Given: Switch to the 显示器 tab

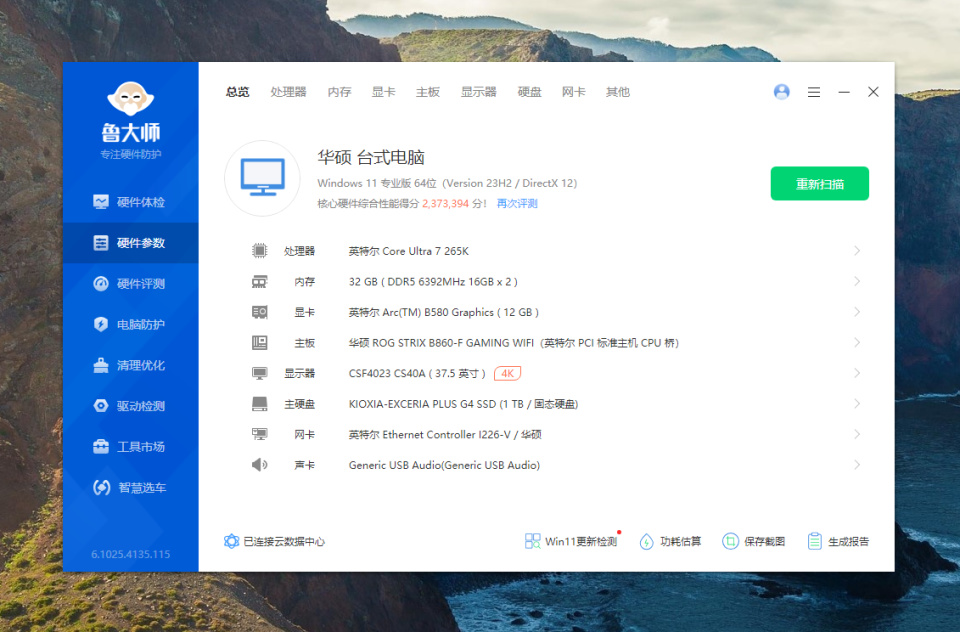Looking at the screenshot, I should [x=479, y=92].
